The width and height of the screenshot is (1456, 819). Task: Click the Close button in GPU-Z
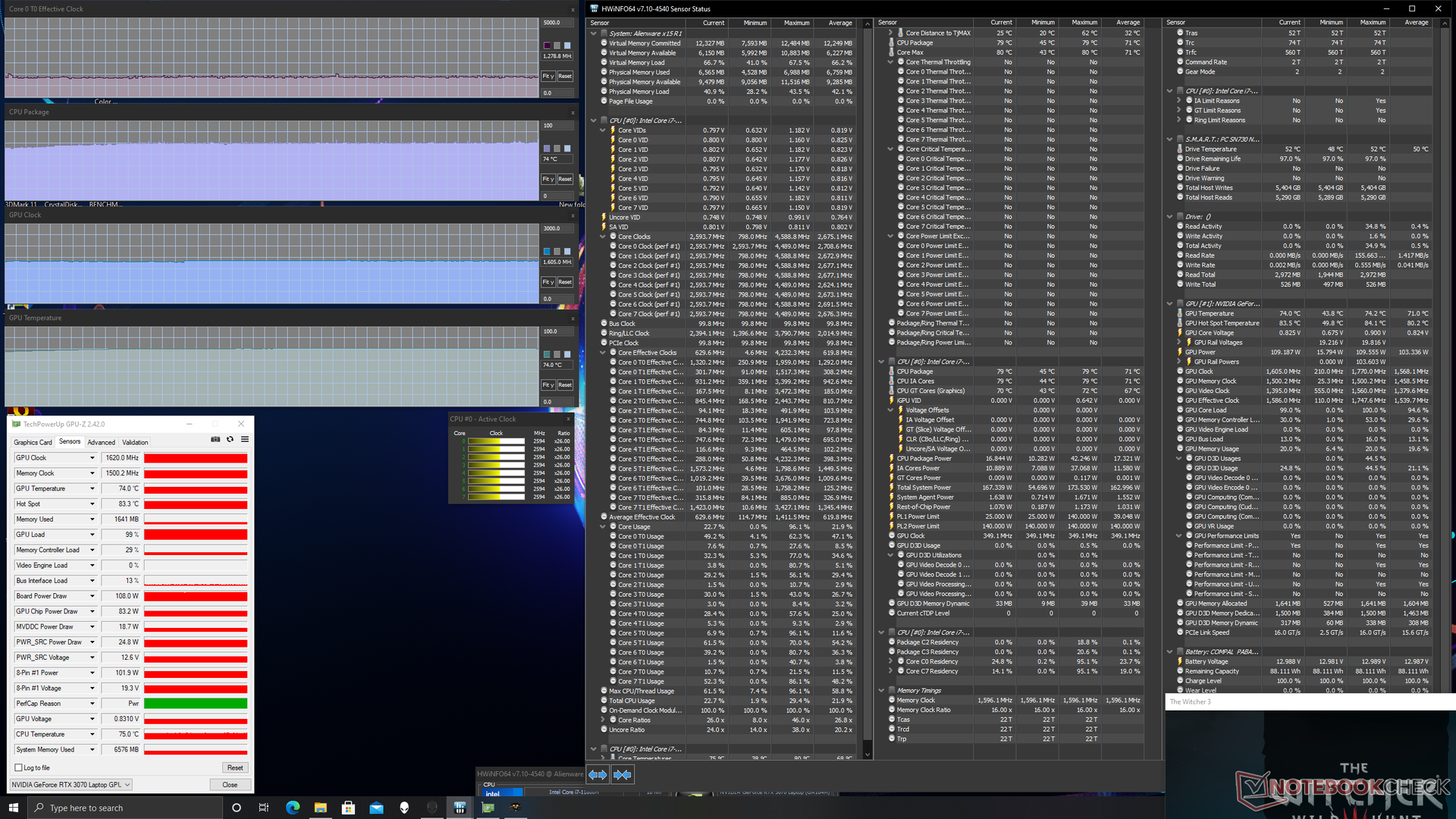(230, 785)
